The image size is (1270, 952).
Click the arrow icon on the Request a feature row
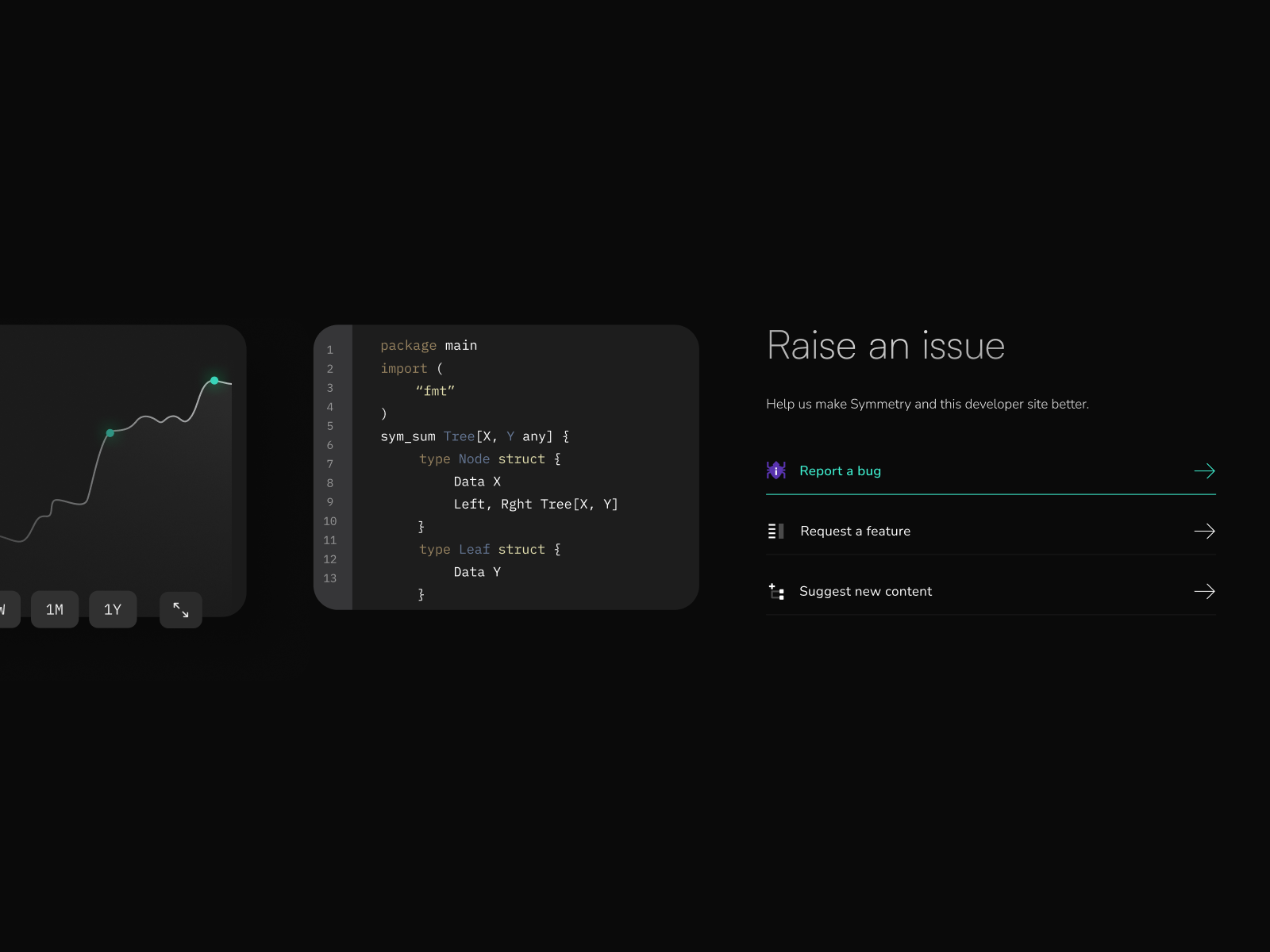click(1205, 531)
